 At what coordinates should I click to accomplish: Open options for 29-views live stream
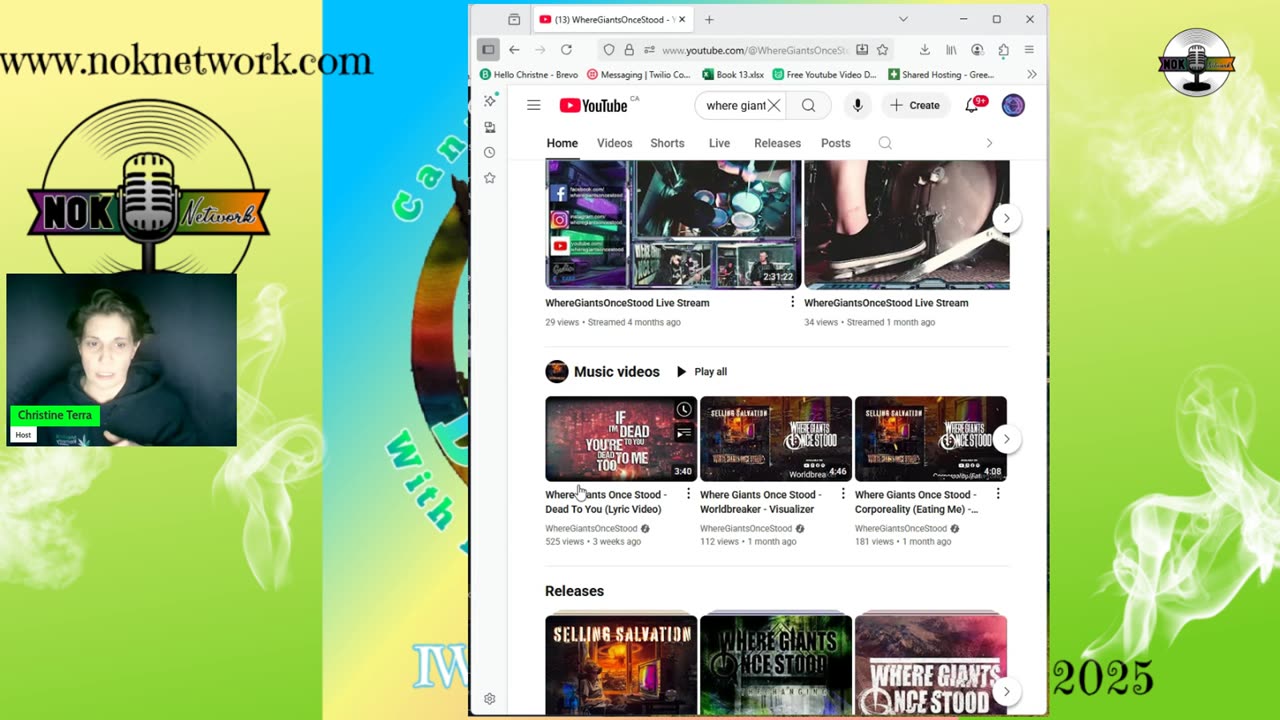[792, 302]
